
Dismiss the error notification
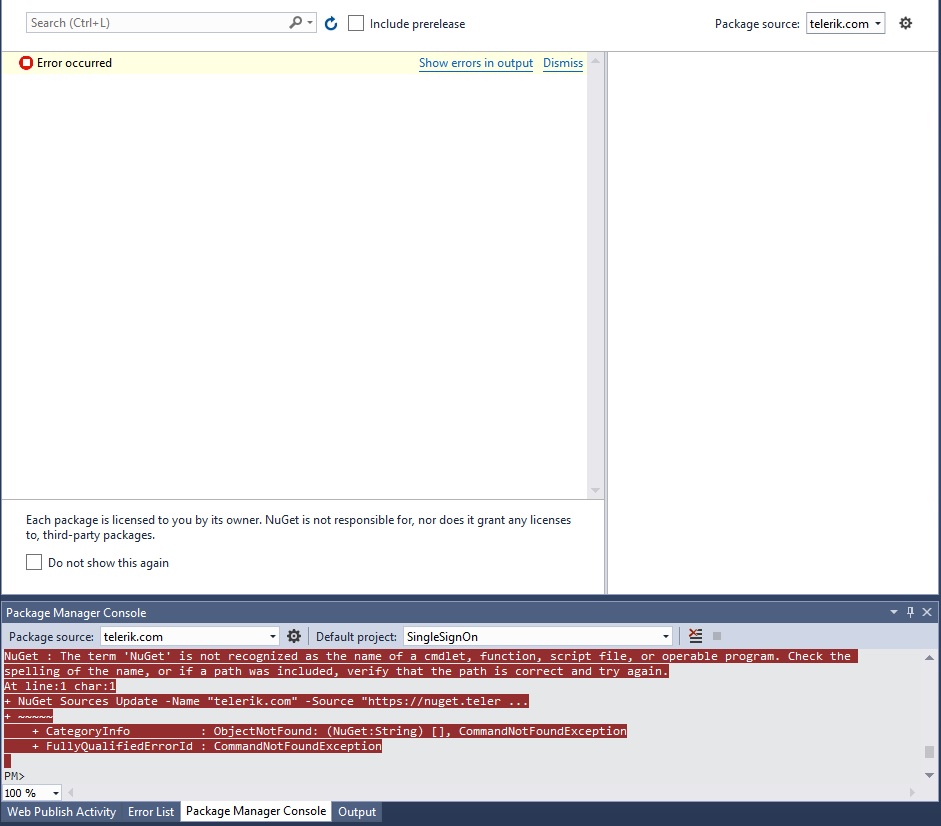point(563,63)
